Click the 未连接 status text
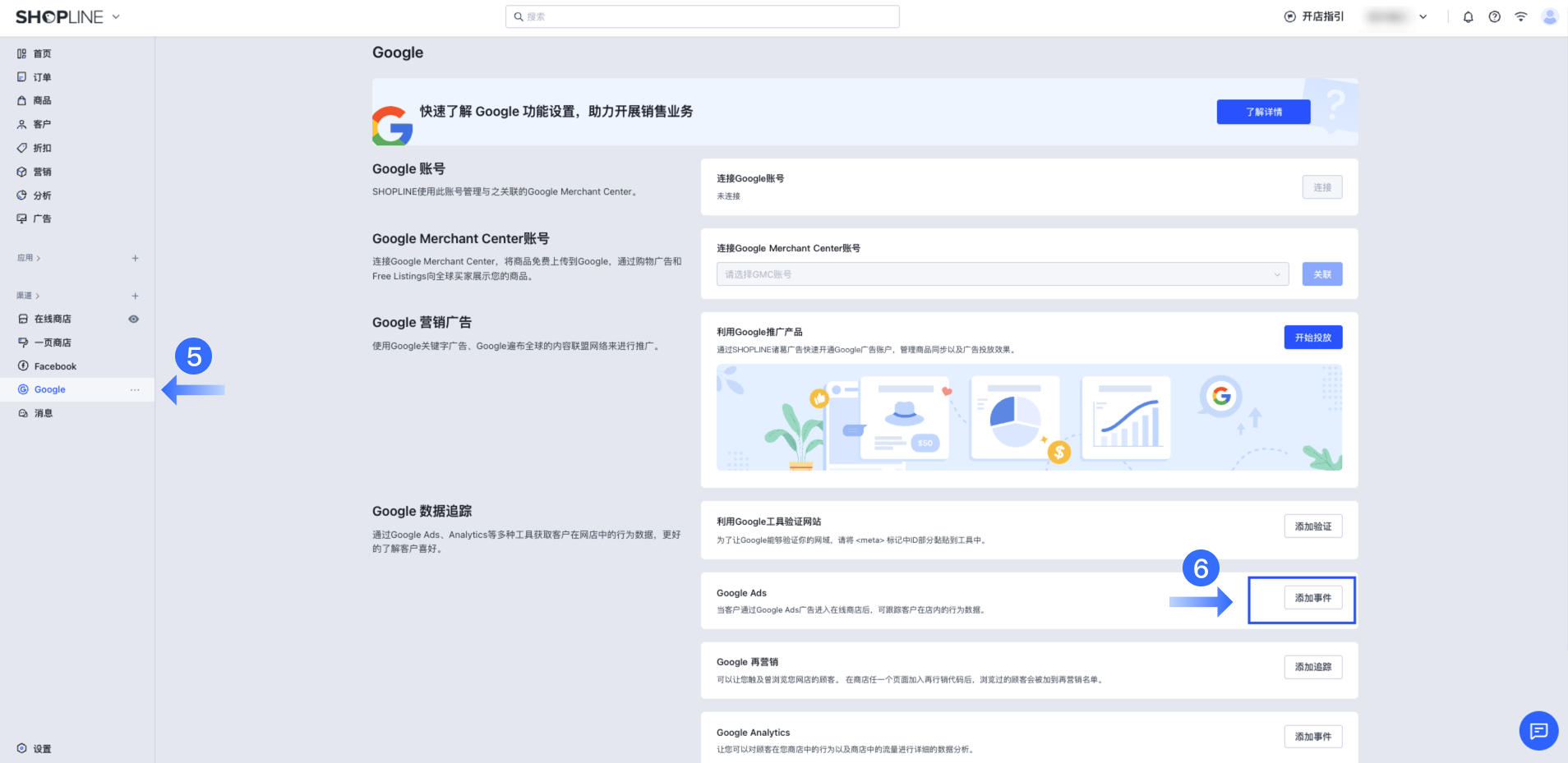The width and height of the screenshot is (1568, 763). tap(728, 196)
